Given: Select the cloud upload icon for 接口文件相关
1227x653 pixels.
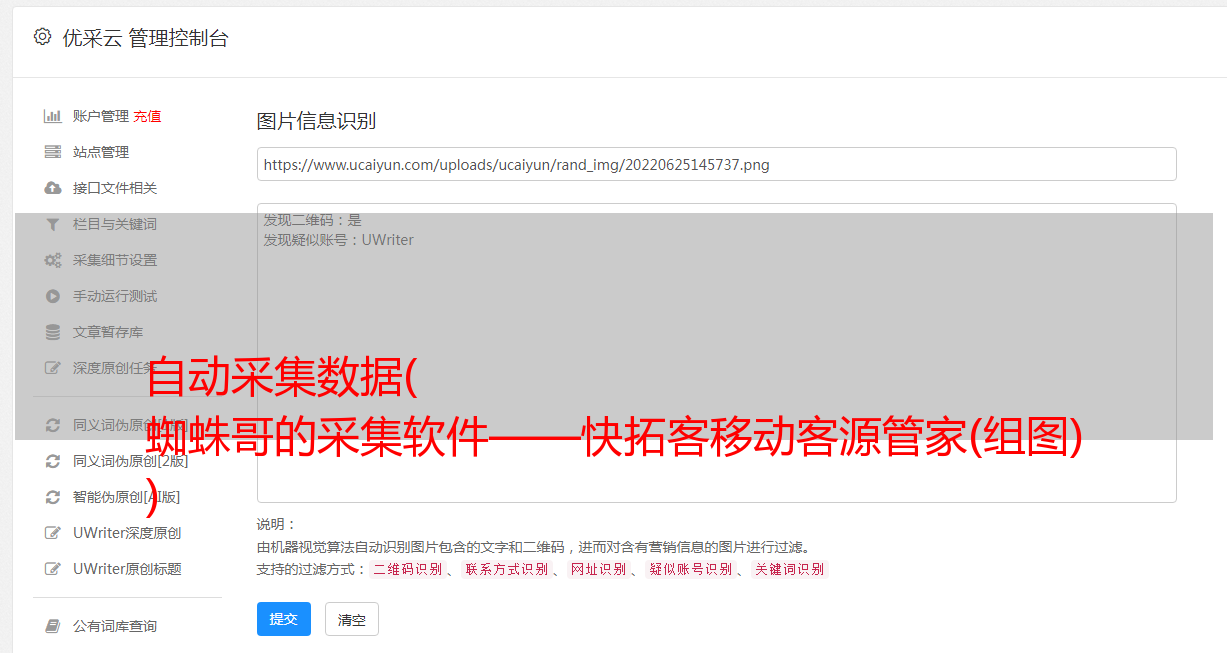Looking at the screenshot, I should (x=53, y=188).
